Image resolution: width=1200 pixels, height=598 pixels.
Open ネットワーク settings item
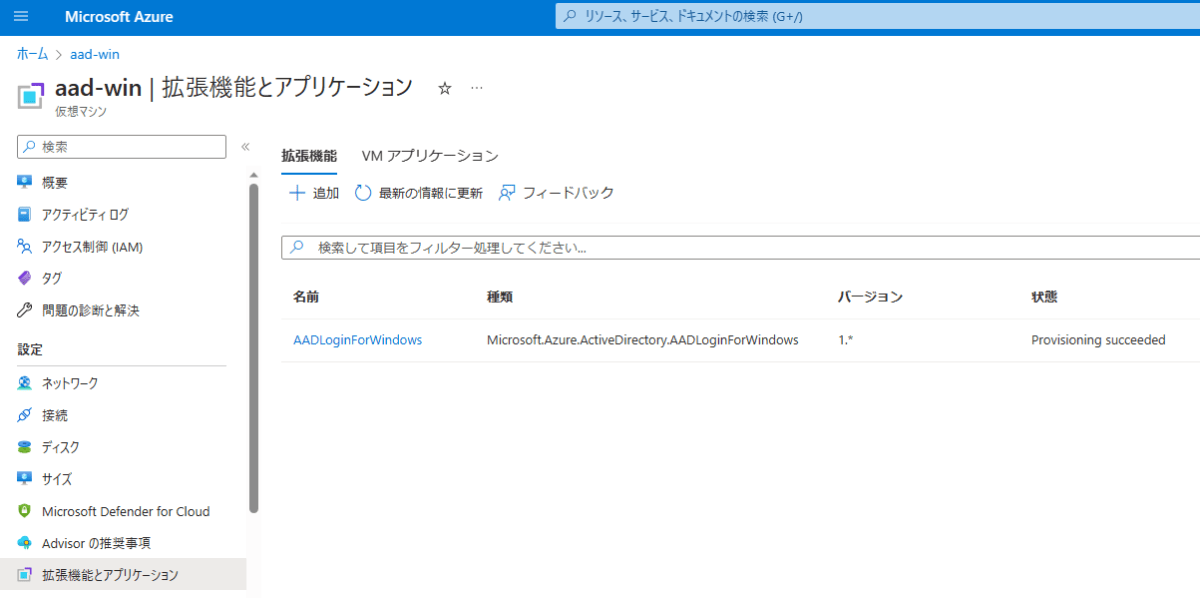point(70,383)
